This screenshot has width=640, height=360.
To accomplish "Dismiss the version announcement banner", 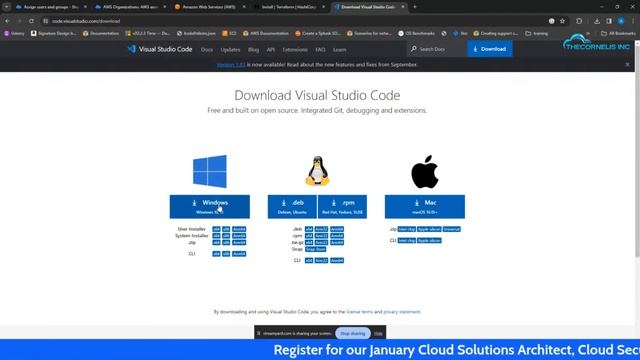I will (x=627, y=64).
